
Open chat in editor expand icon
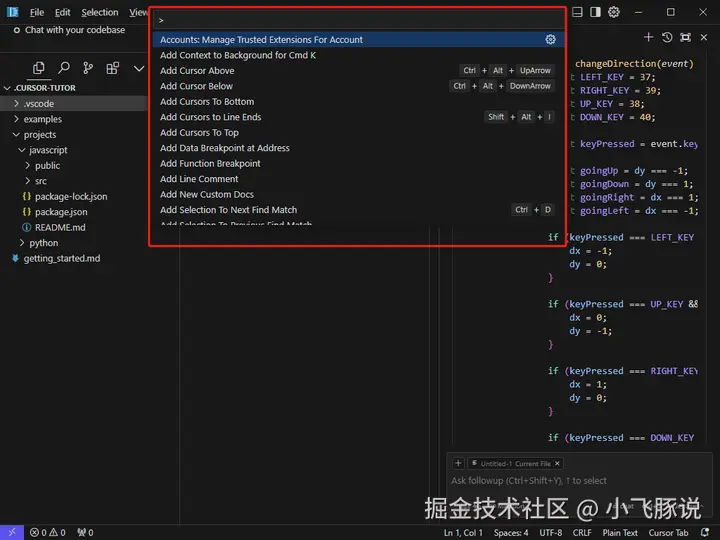tap(685, 37)
